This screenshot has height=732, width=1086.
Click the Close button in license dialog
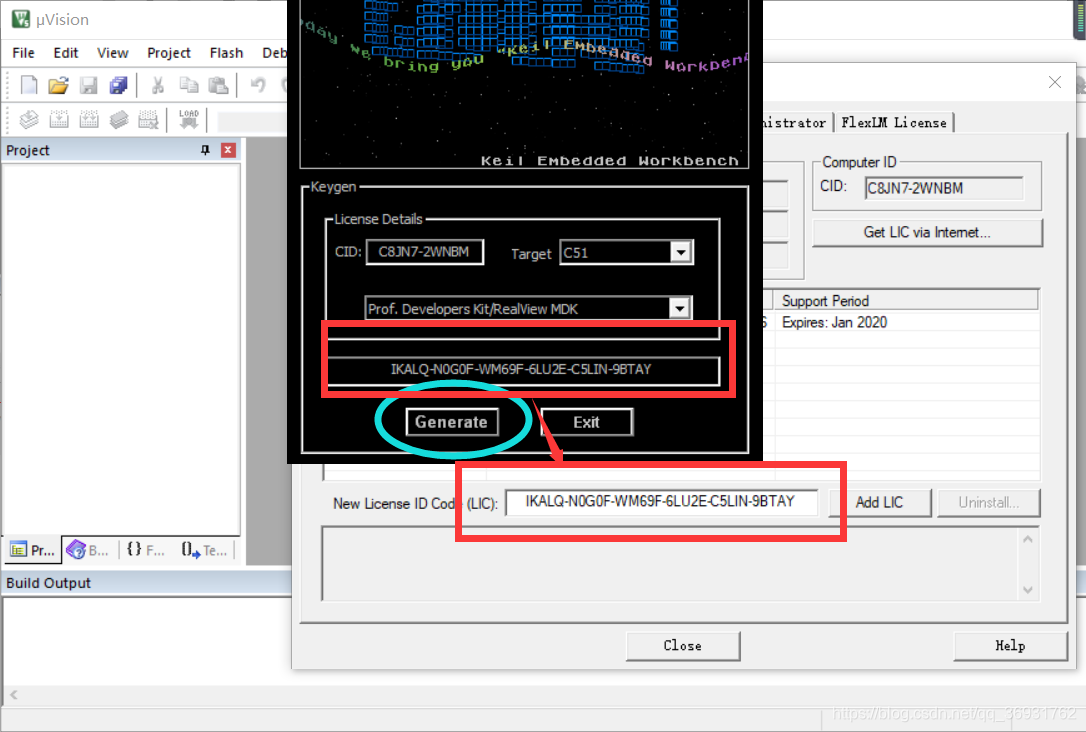pos(683,645)
